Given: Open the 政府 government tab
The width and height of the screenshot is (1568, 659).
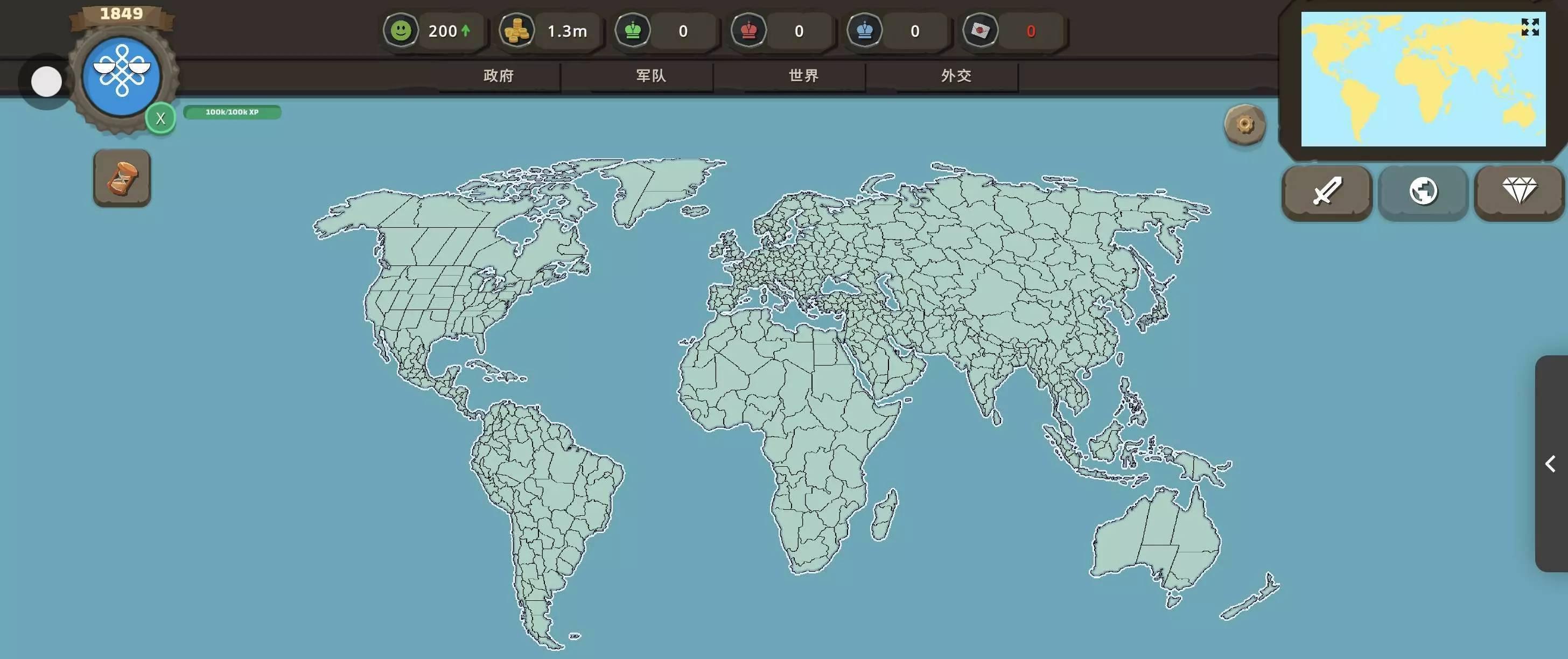Looking at the screenshot, I should pyautogui.click(x=499, y=75).
